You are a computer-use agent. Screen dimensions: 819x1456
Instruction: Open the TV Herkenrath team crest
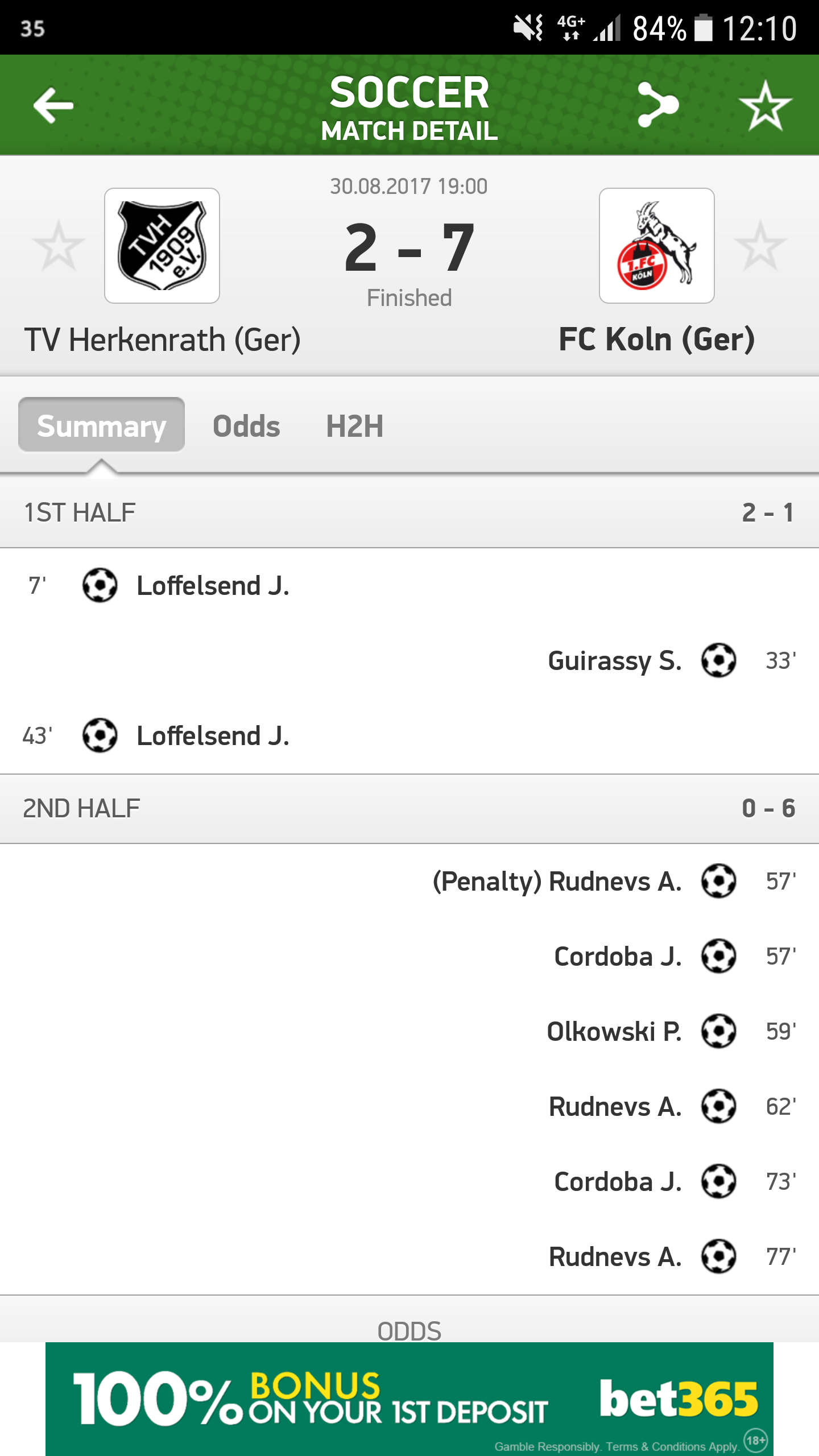[162, 246]
